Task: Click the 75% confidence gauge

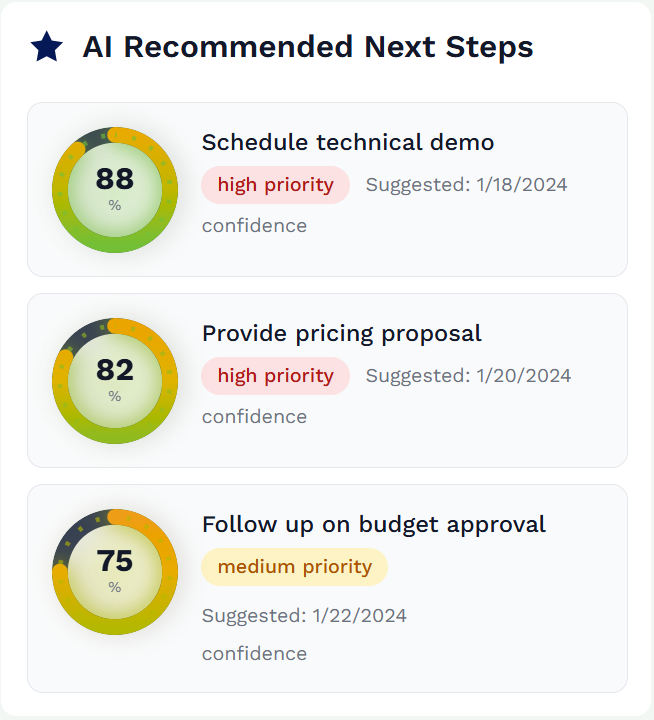Action: pos(115,572)
